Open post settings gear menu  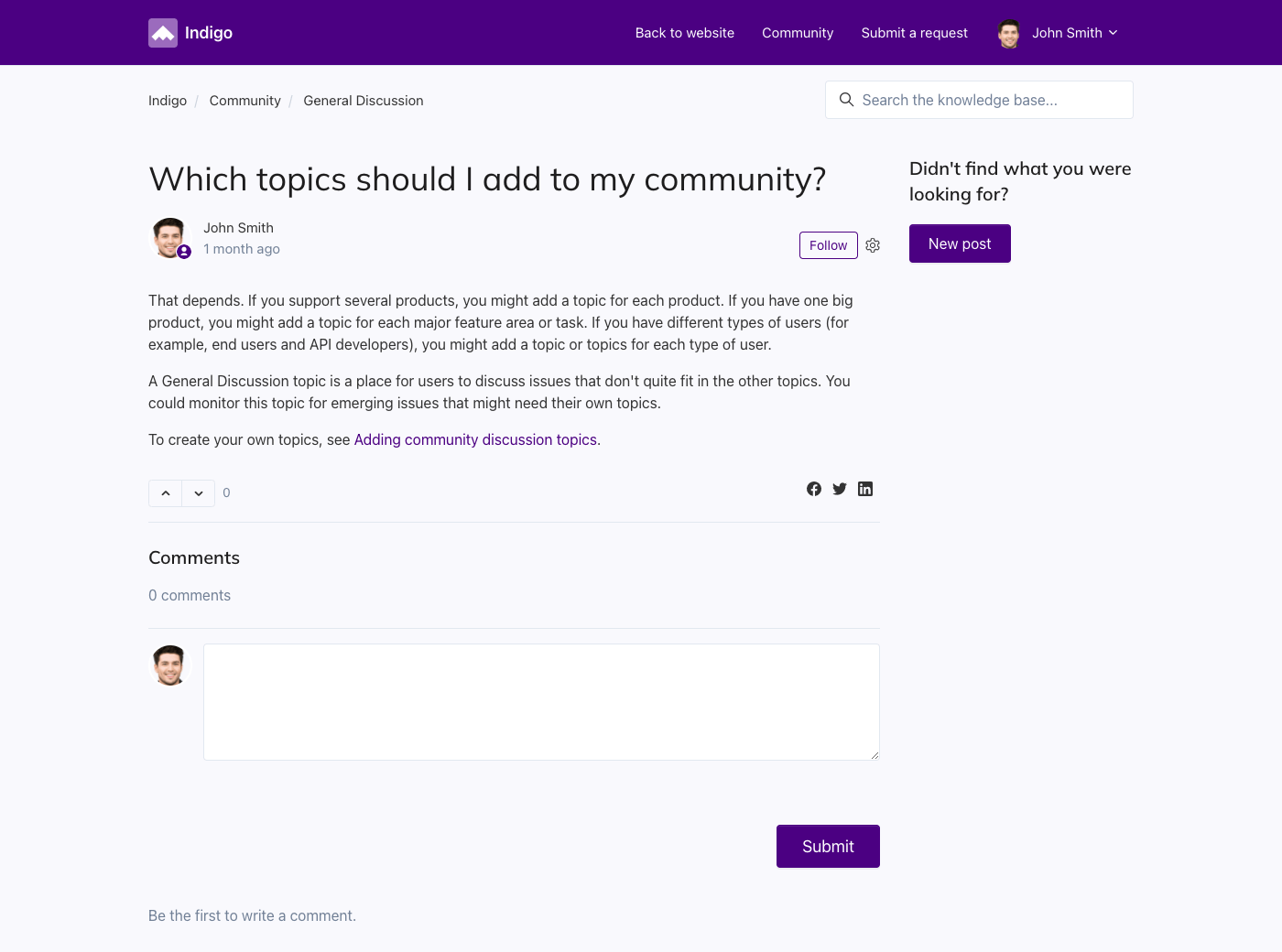pos(873,245)
